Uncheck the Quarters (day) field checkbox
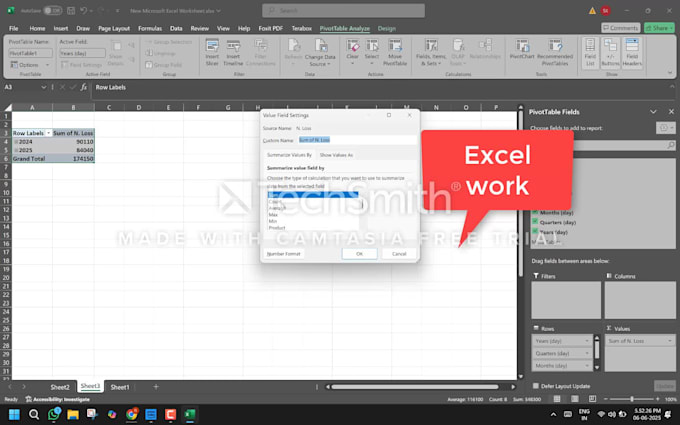The width and height of the screenshot is (680, 425). tap(535, 222)
